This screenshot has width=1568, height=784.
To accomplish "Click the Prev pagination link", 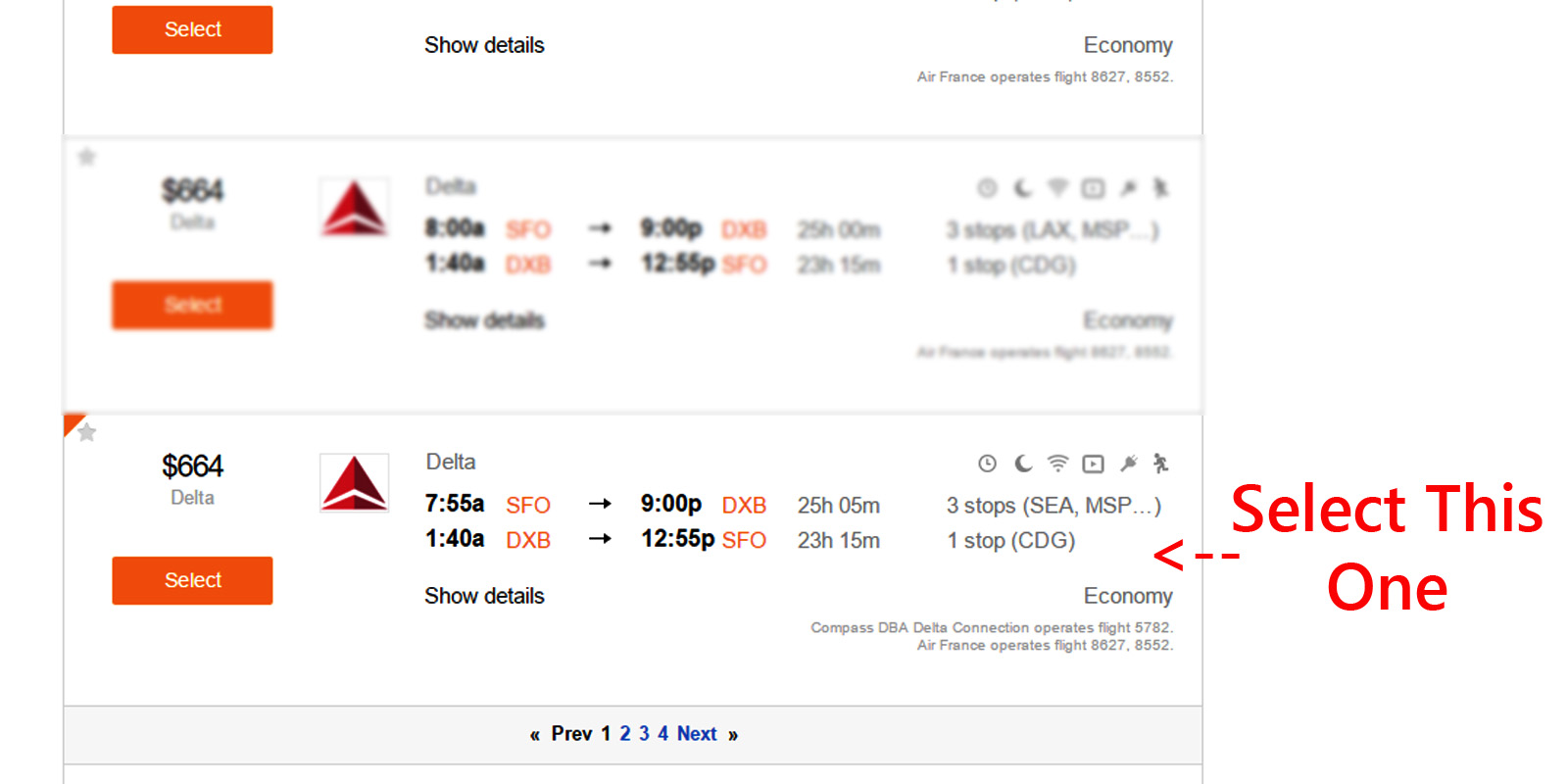I will (571, 734).
